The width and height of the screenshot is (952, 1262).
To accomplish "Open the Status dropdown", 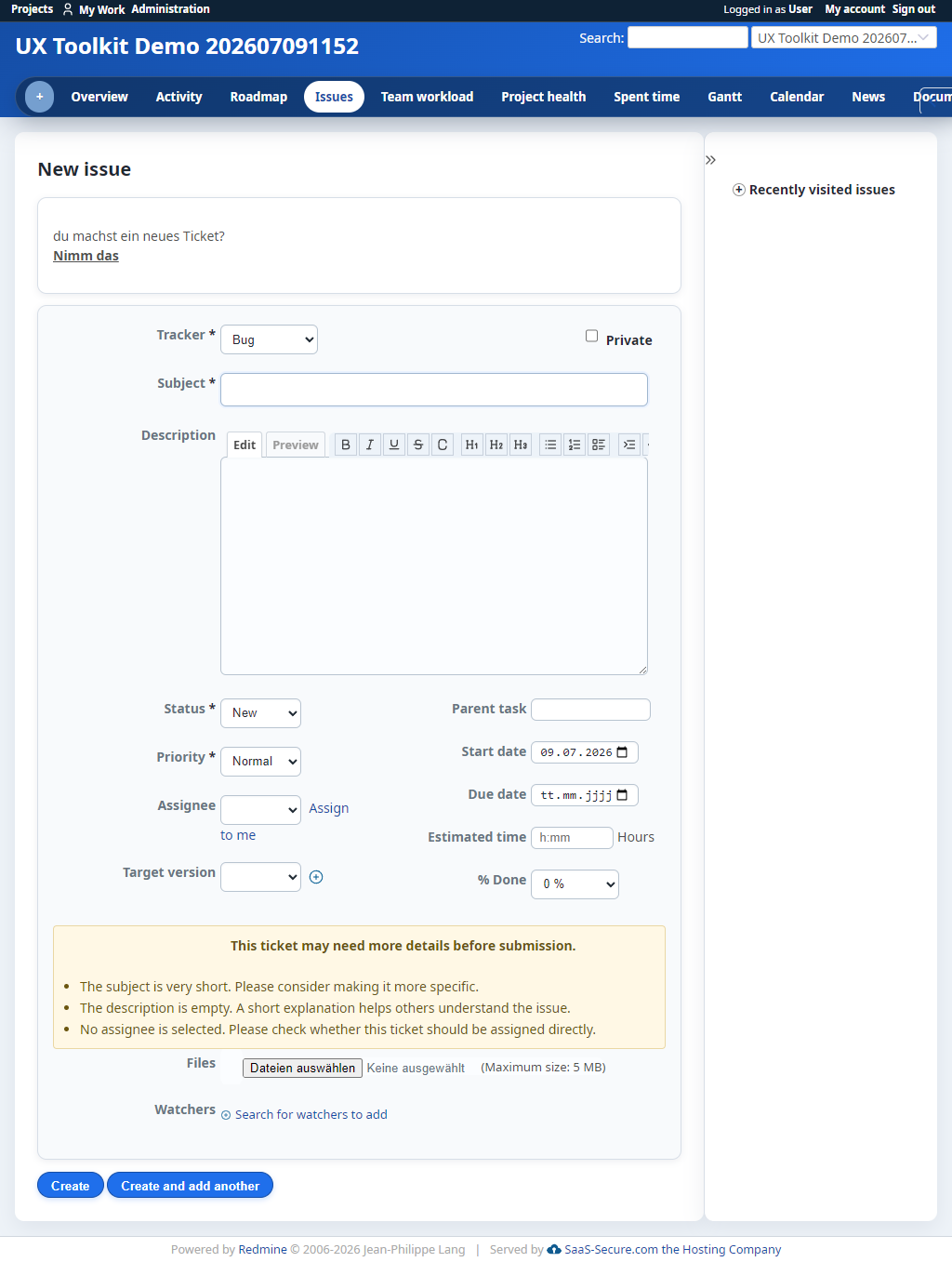I will click(260, 713).
